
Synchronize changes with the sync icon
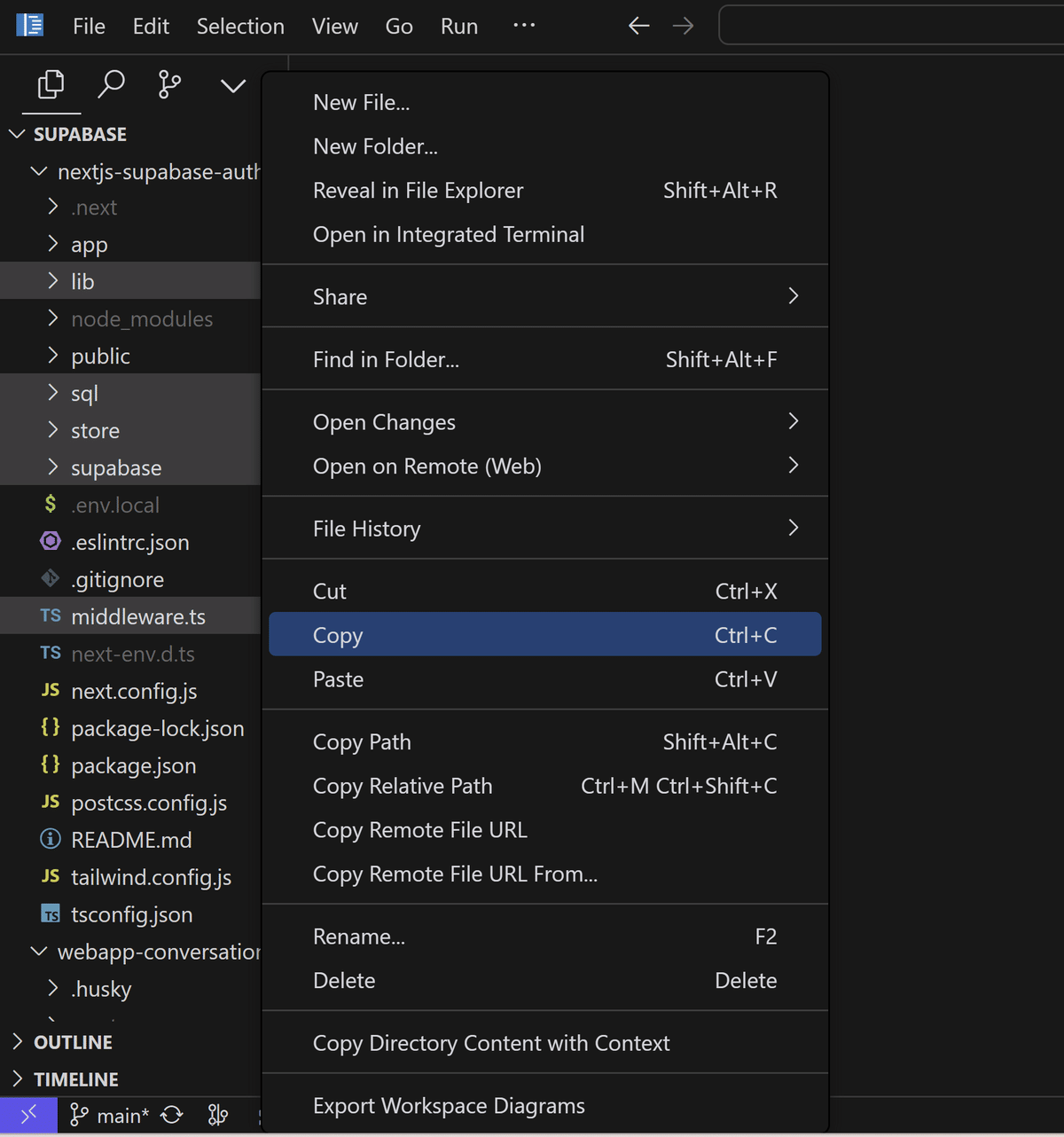tap(172, 1115)
